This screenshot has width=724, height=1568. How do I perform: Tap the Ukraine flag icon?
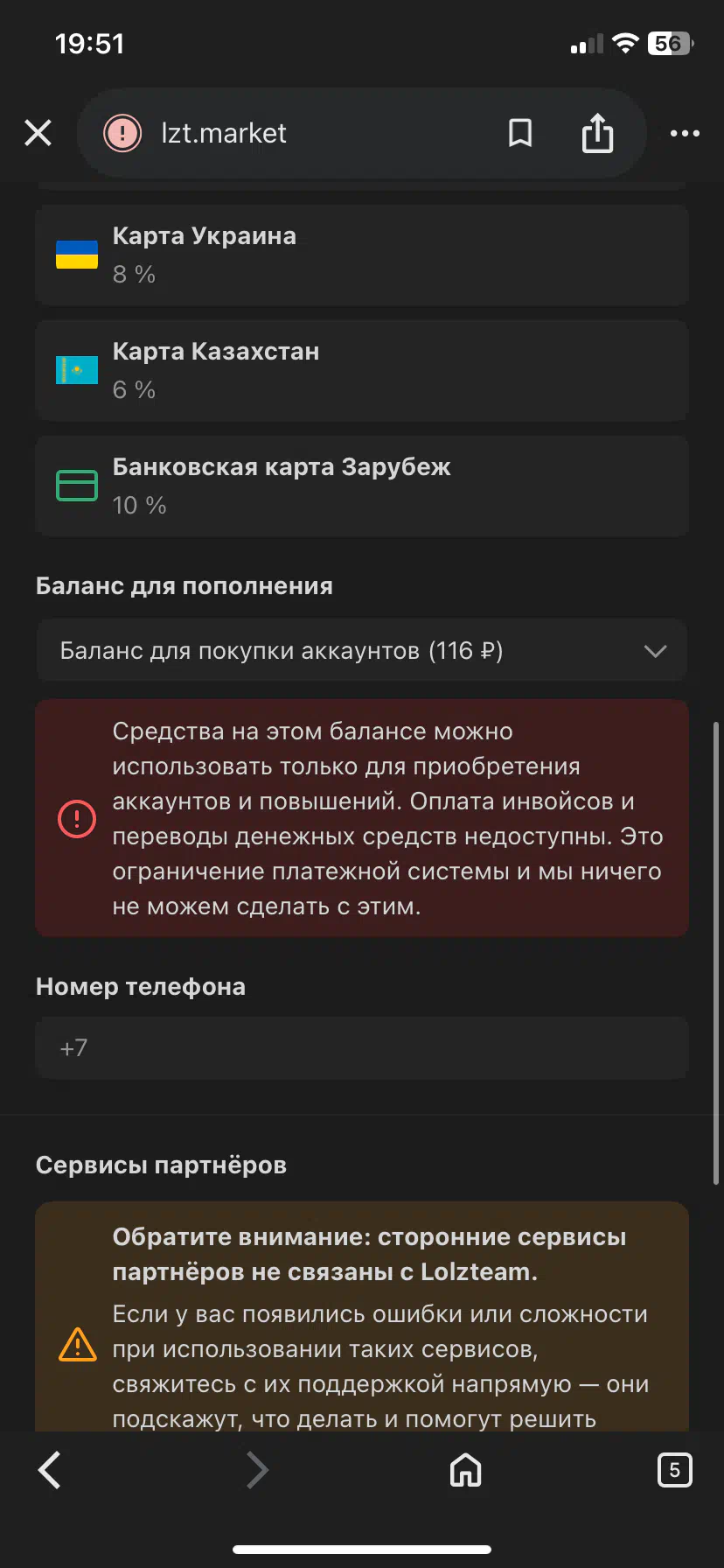coord(77,255)
